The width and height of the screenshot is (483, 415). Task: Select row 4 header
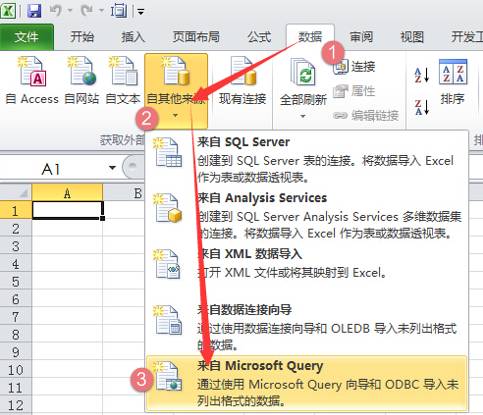point(16,263)
